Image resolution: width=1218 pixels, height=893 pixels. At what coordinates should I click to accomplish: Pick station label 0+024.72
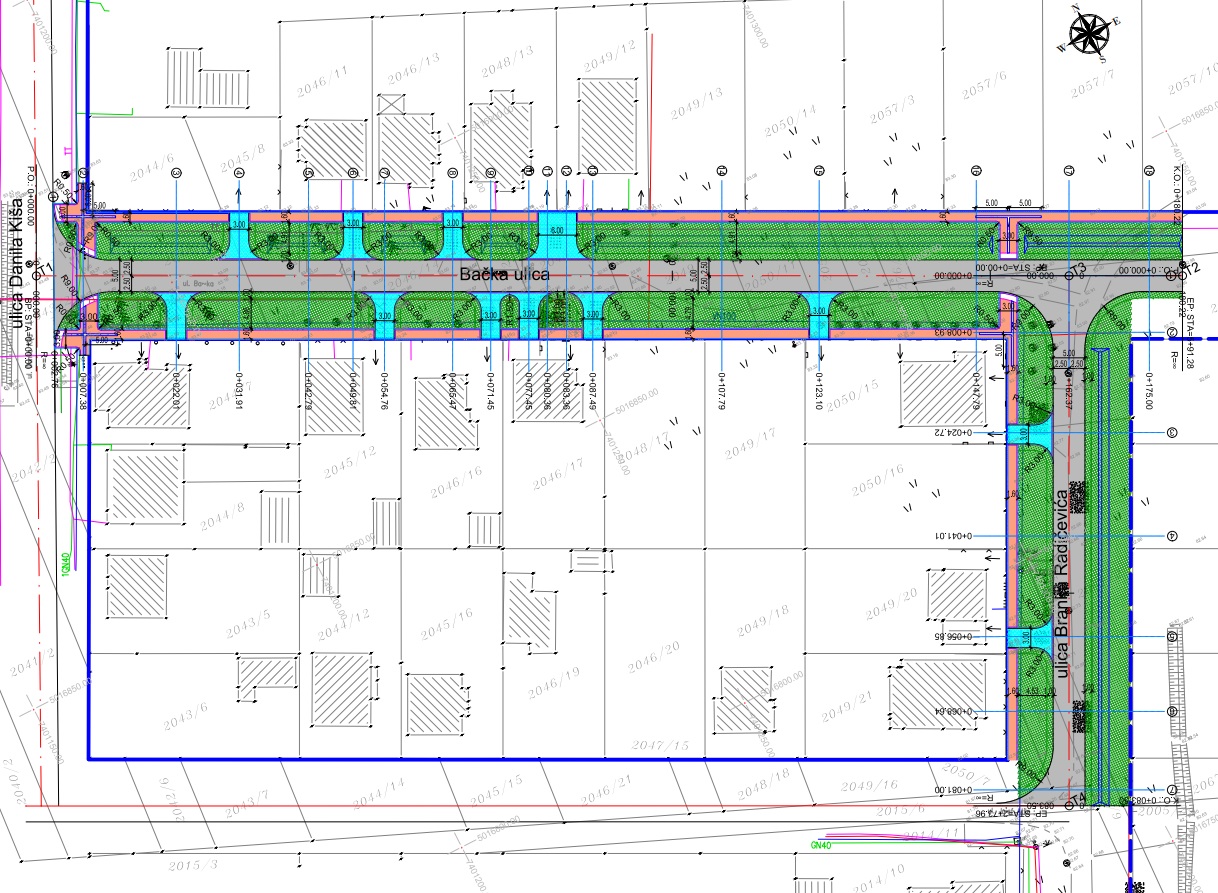tap(954, 432)
